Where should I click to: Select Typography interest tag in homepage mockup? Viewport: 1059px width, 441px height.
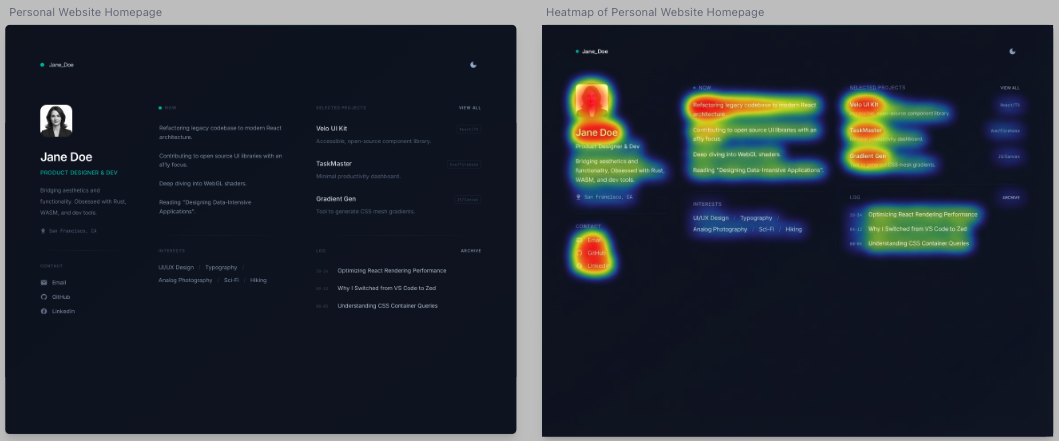tap(221, 268)
